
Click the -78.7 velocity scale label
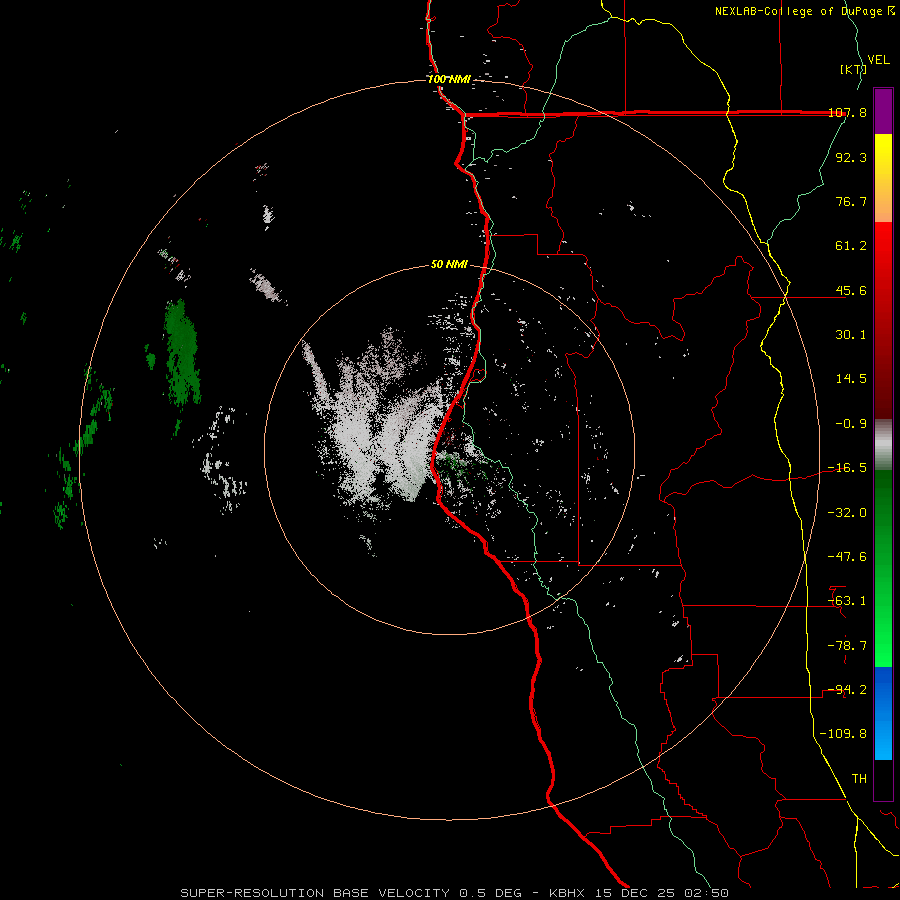coord(848,646)
